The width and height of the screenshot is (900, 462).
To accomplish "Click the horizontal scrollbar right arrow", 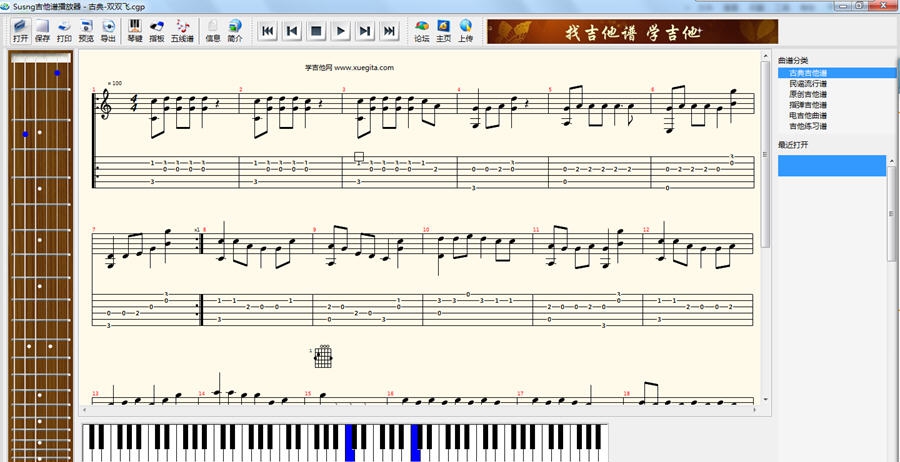I will coord(755,410).
